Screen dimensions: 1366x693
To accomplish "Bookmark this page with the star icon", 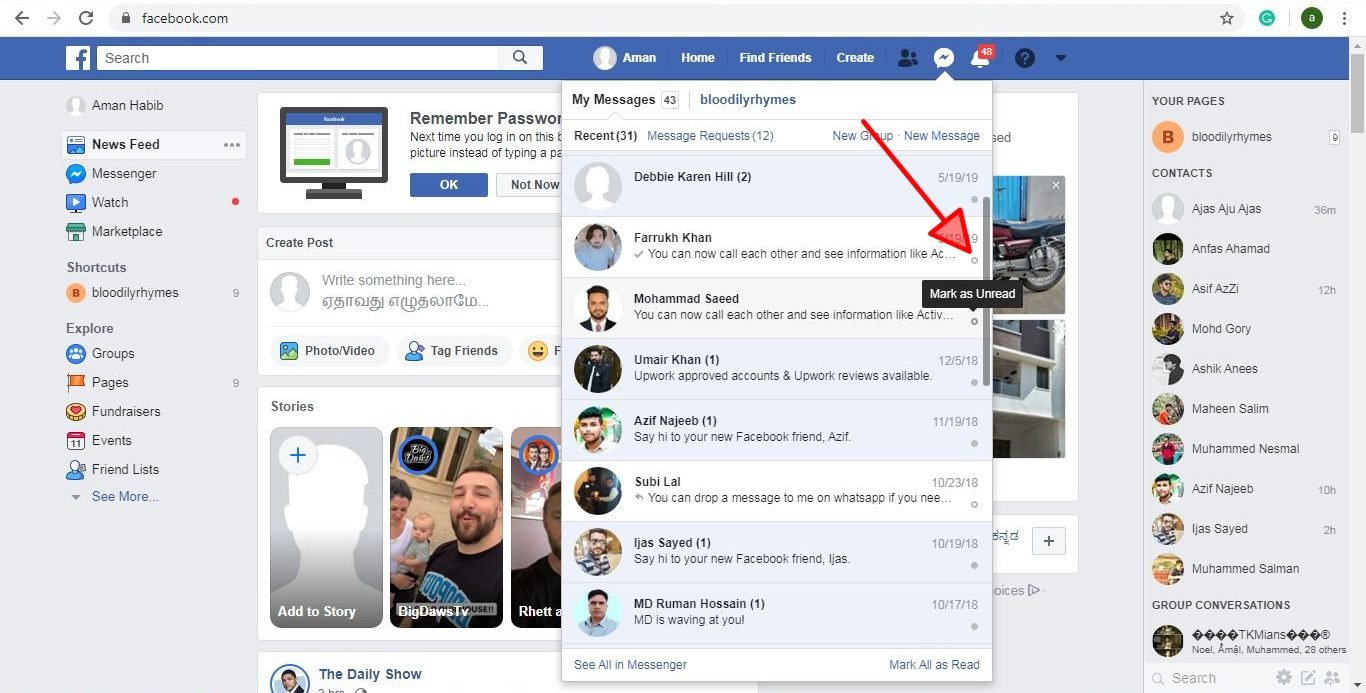I will pos(1227,18).
